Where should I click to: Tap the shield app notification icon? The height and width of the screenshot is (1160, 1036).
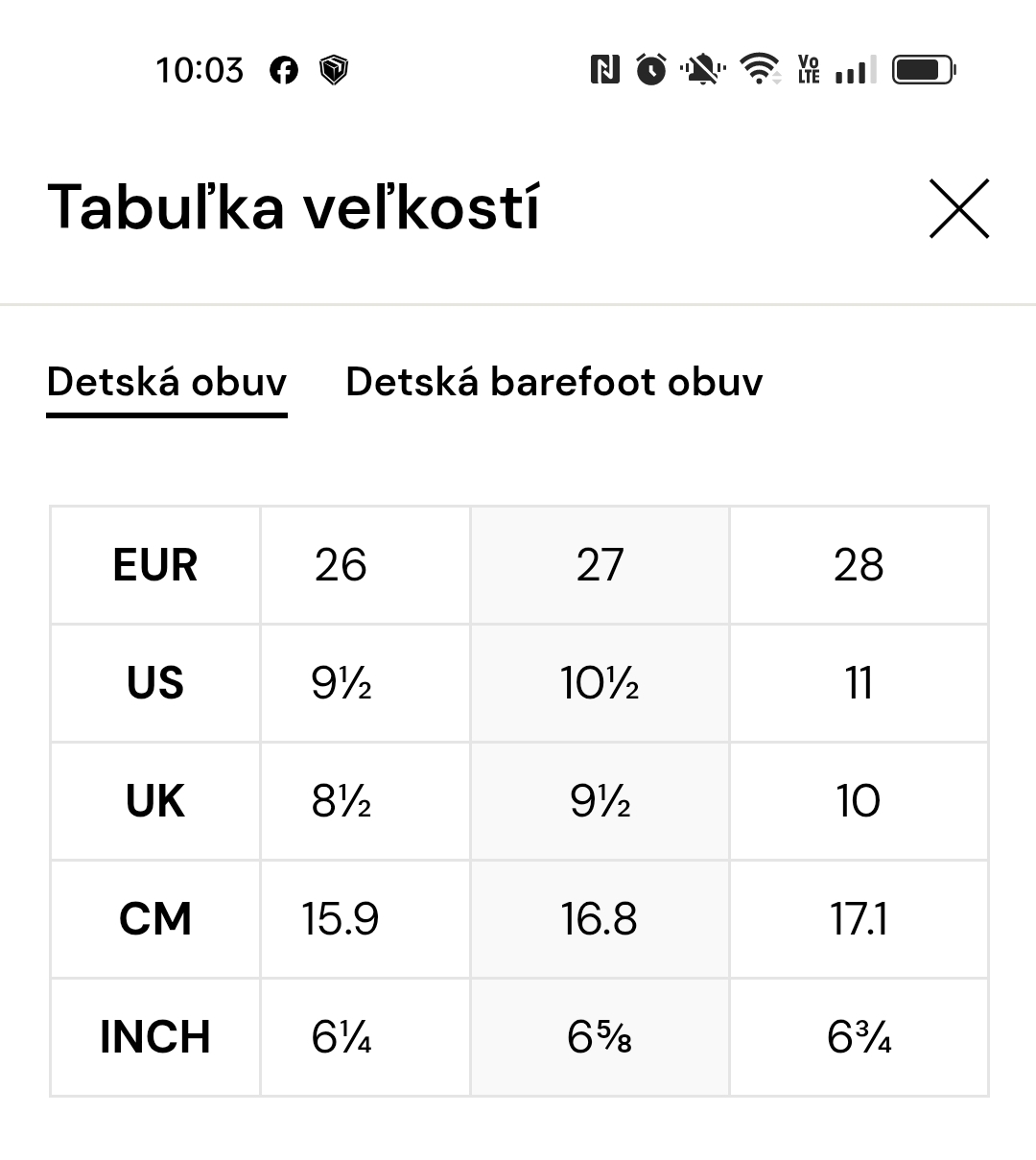(x=334, y=70)
